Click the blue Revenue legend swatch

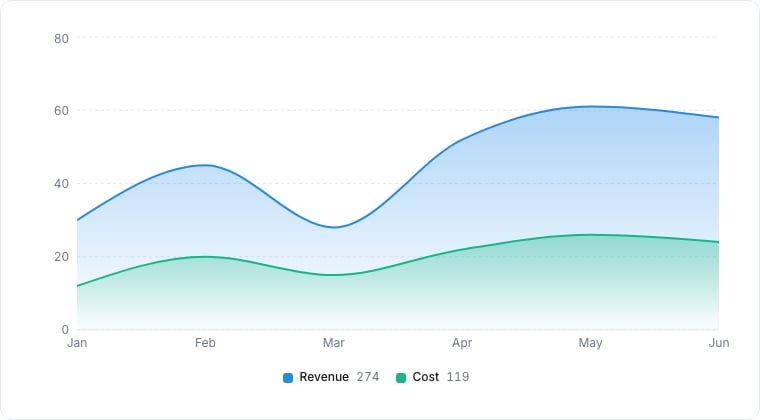pos(288,378)
